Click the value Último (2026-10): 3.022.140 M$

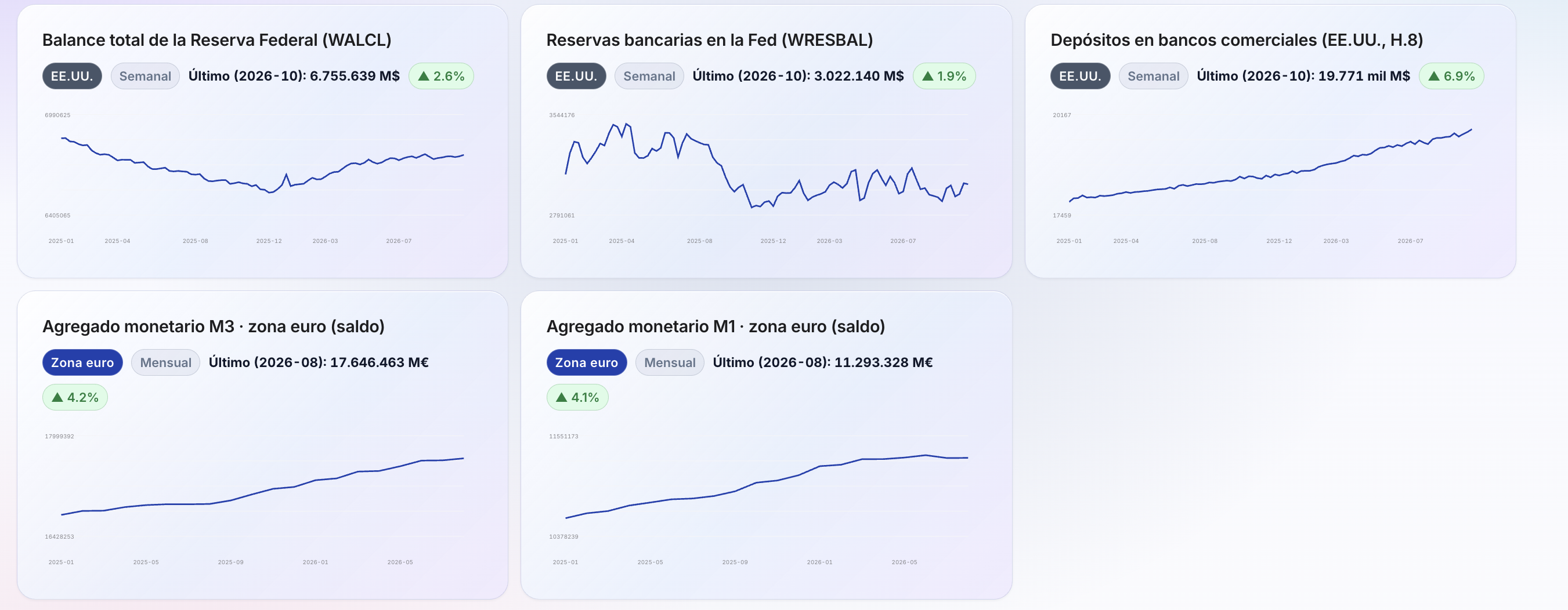pos(798,76)
